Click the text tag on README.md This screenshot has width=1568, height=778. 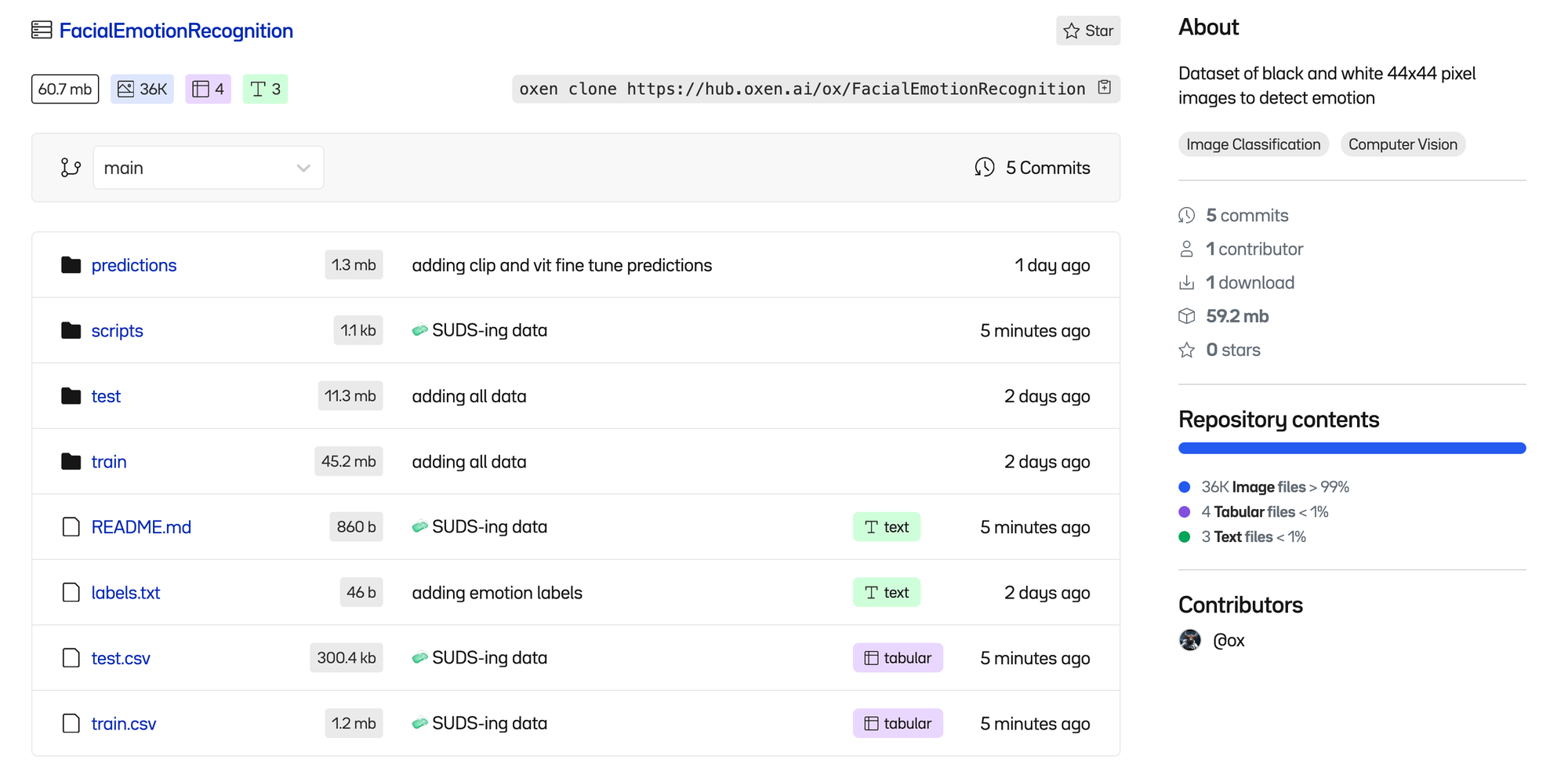coord(887,527)
